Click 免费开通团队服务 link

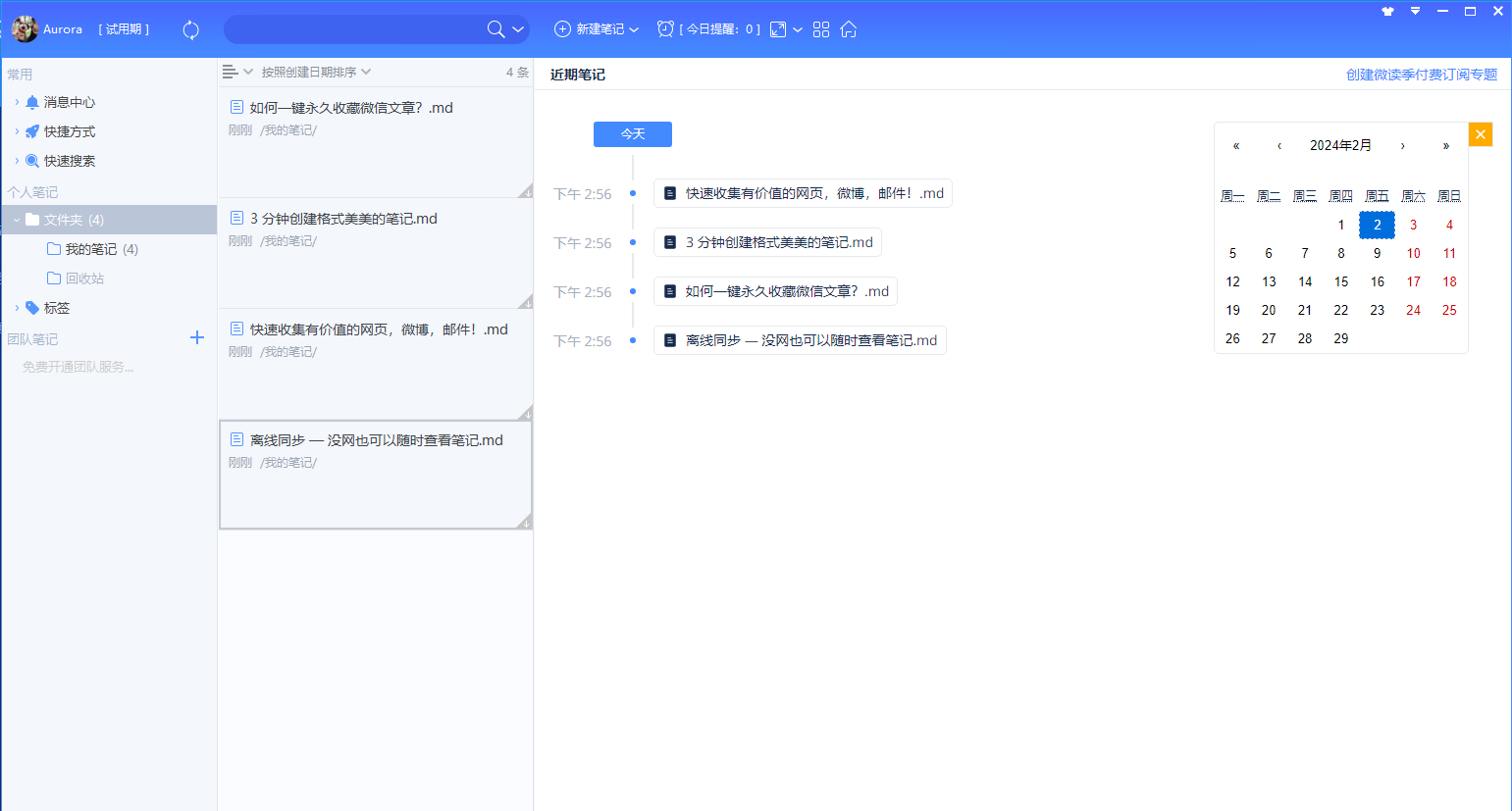pyautogui.click(x=78, y=367)
